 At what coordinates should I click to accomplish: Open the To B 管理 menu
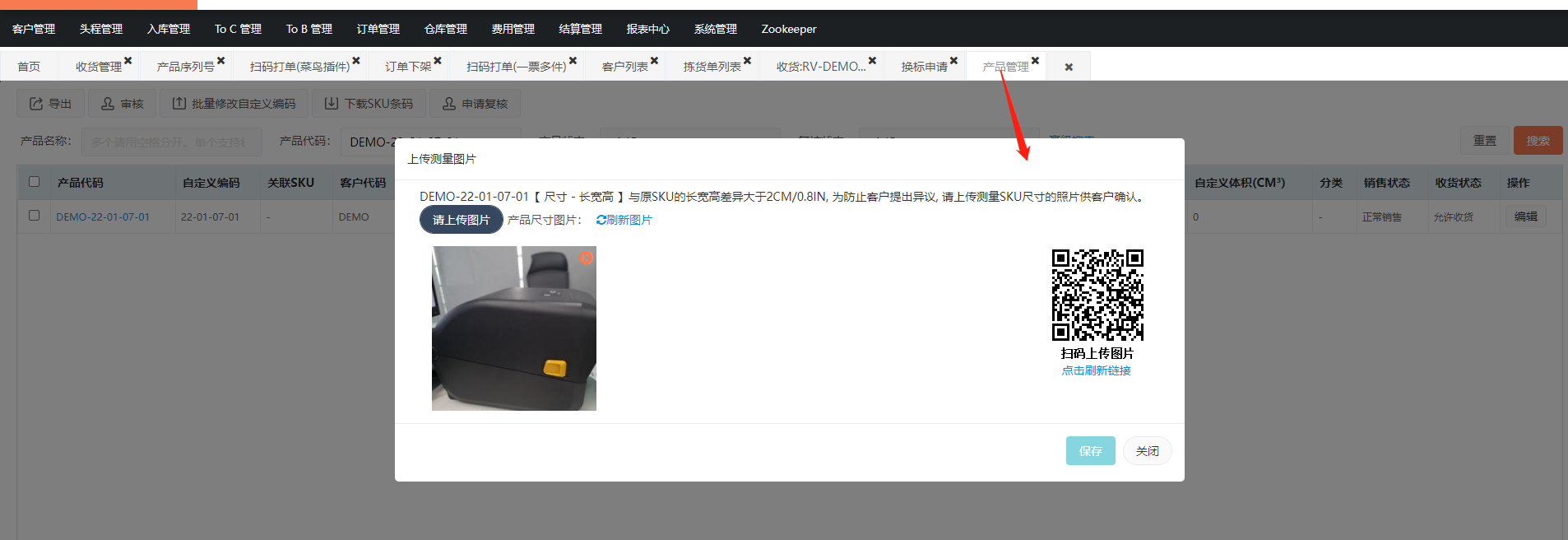[309, 29]
